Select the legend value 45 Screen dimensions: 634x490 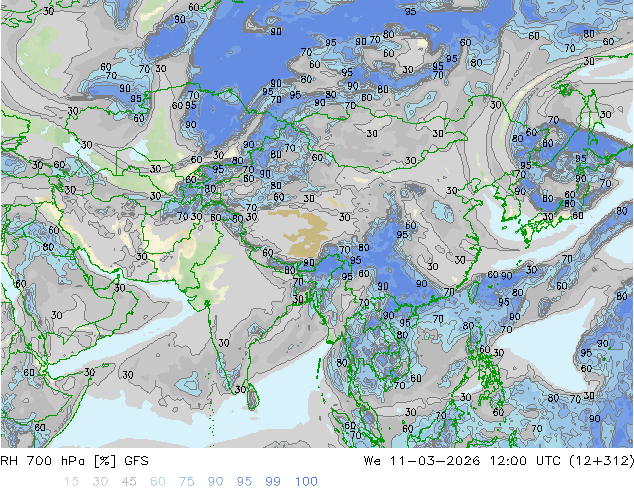[x=129, y=482]
